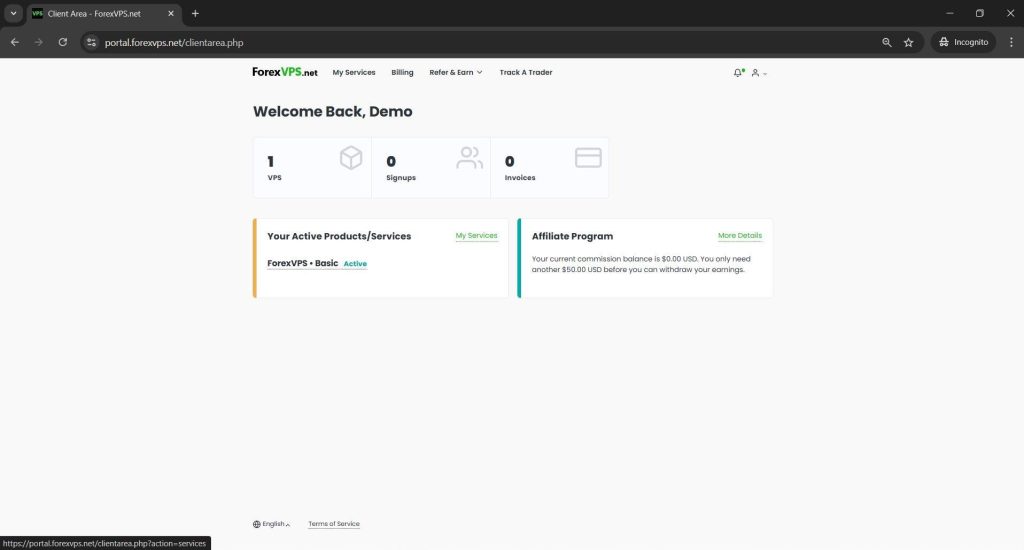Click the Invoices card icon
This screenshot has height=550, width=1024.
(x=588, y=157)
